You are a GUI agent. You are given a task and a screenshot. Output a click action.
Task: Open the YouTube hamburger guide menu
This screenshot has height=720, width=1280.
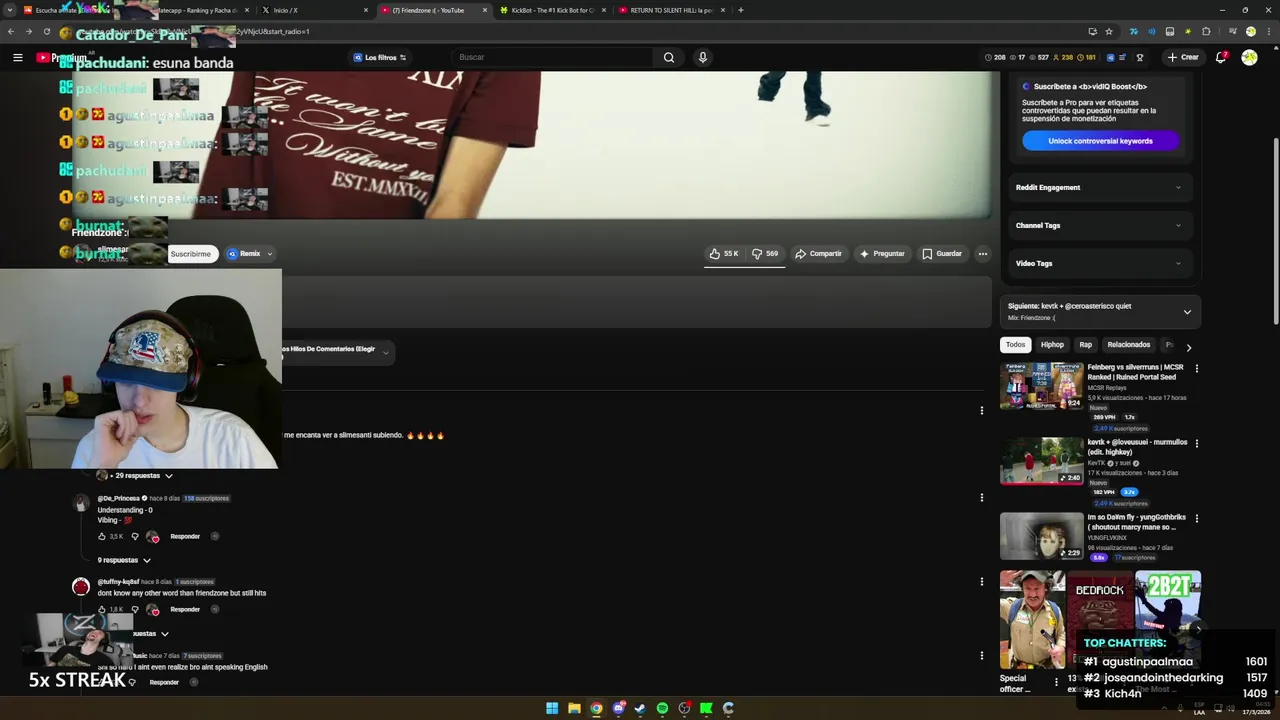pyautogui.click(x=17, y=57)
